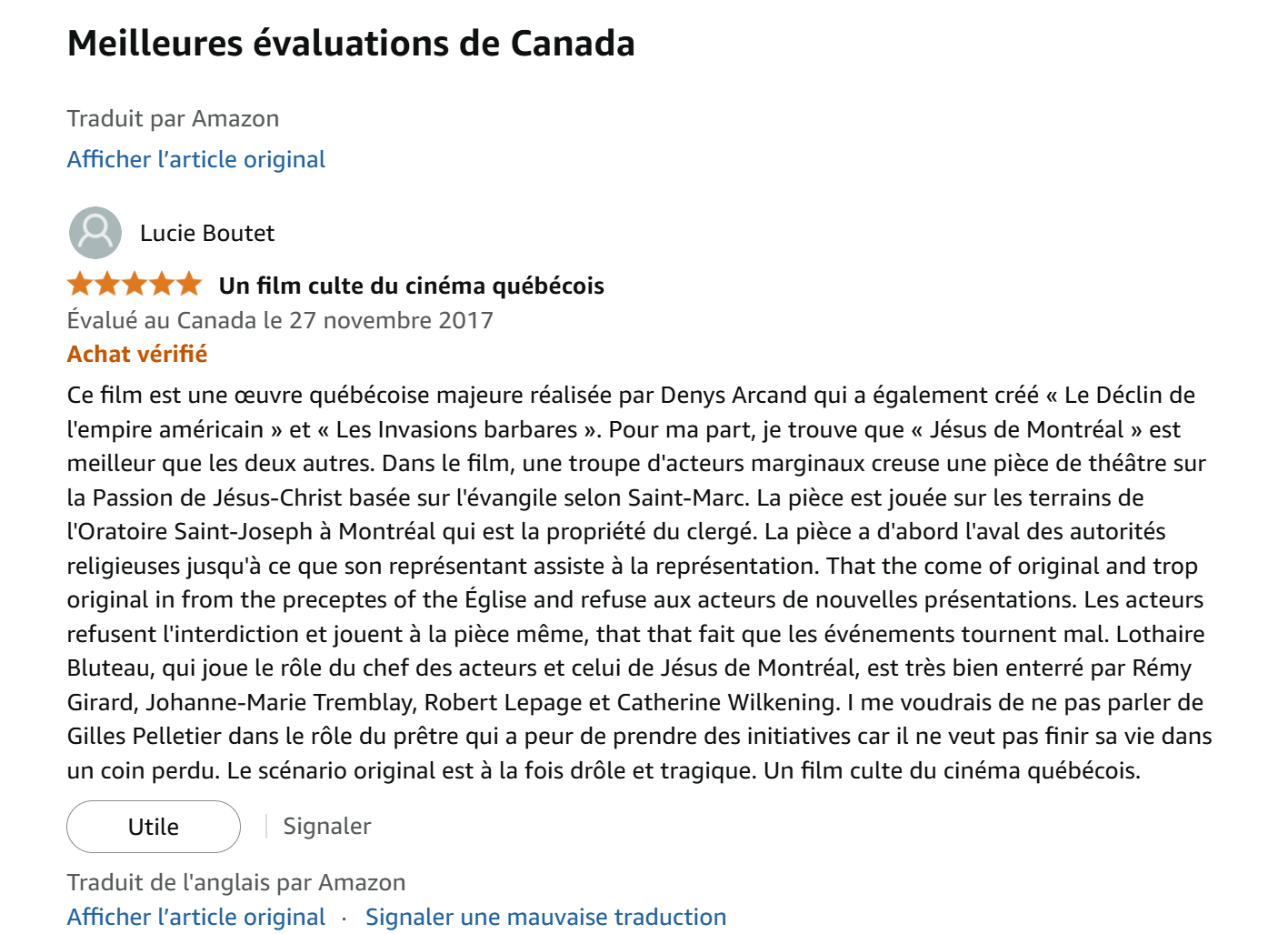Report via Signaler une mauvaise traduction
The image size is (1288, 934).
pyautogui.click(x=545, y=917)
